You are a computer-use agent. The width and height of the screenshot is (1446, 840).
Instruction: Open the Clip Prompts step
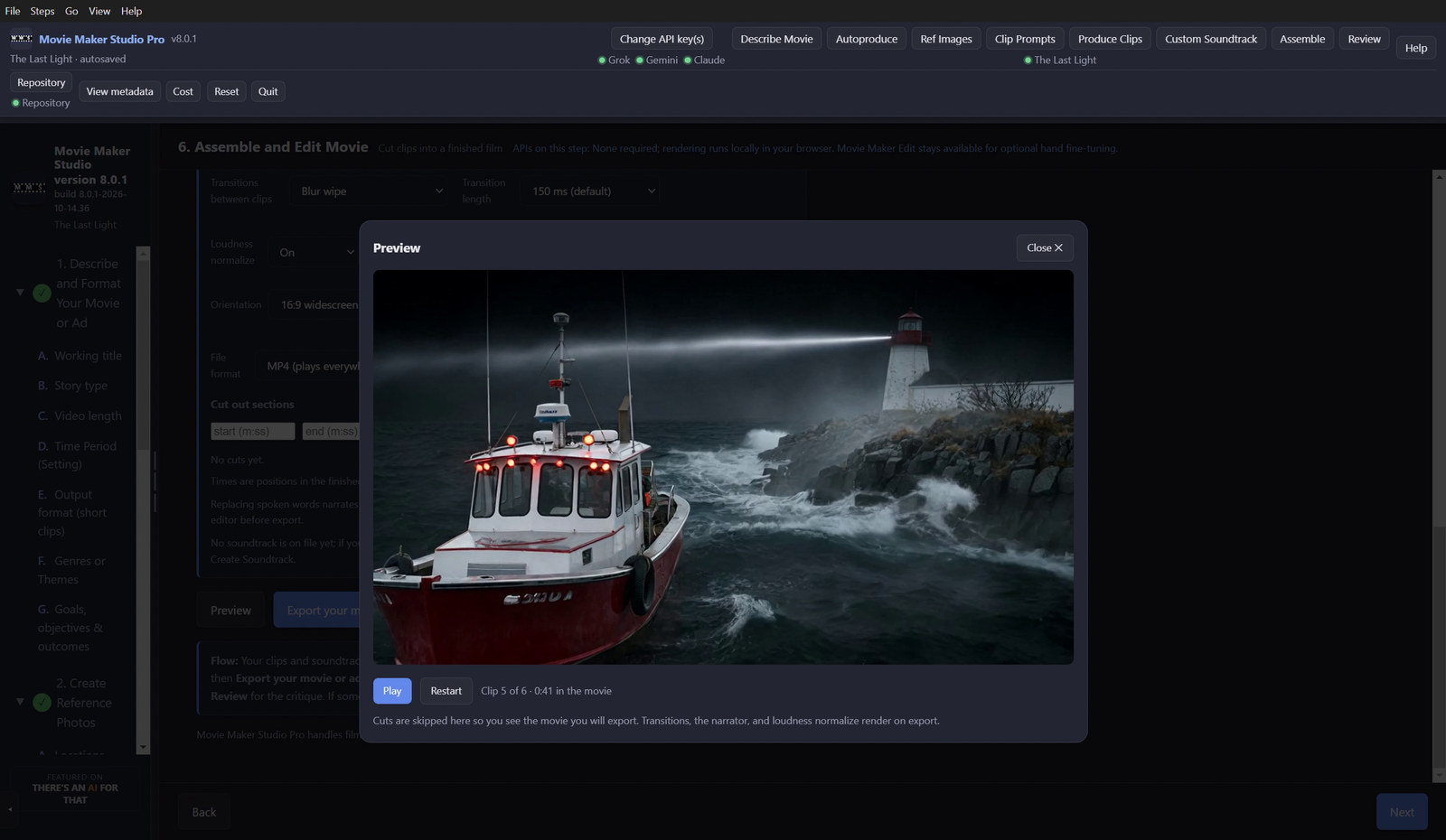[x=1025, y=39]
